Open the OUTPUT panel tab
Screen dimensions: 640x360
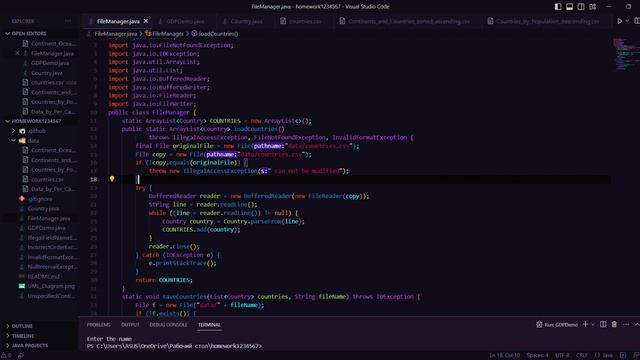(x=130, y=325)
